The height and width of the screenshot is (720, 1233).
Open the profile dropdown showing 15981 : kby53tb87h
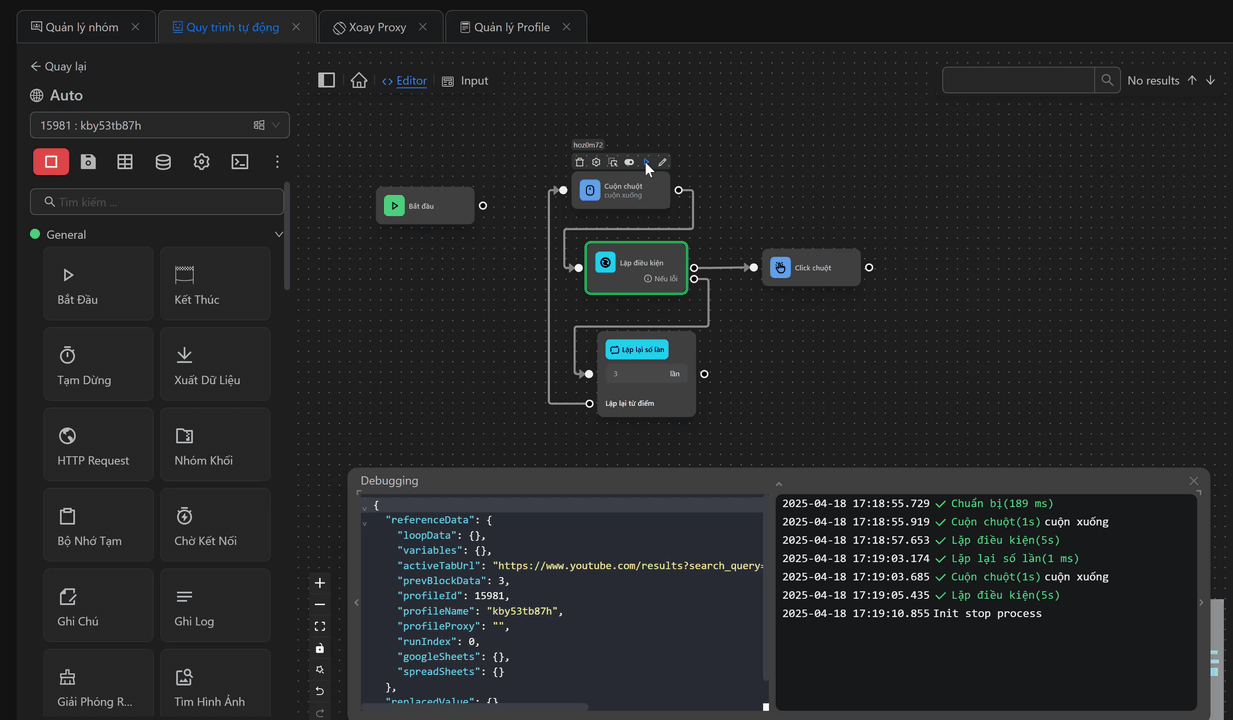tap(277, 125)
